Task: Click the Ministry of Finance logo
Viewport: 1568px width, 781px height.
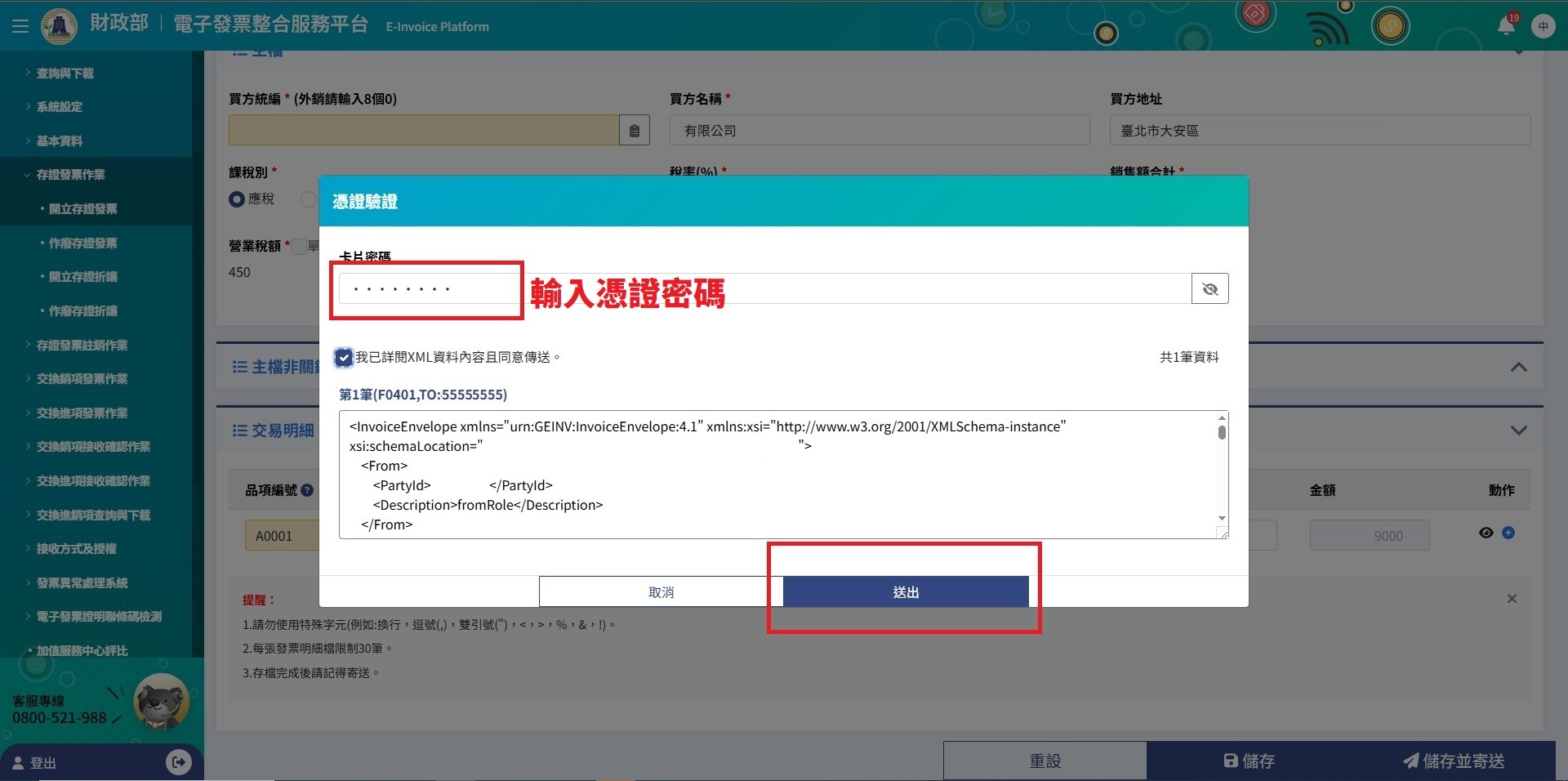Action: (x=59, y=26)
